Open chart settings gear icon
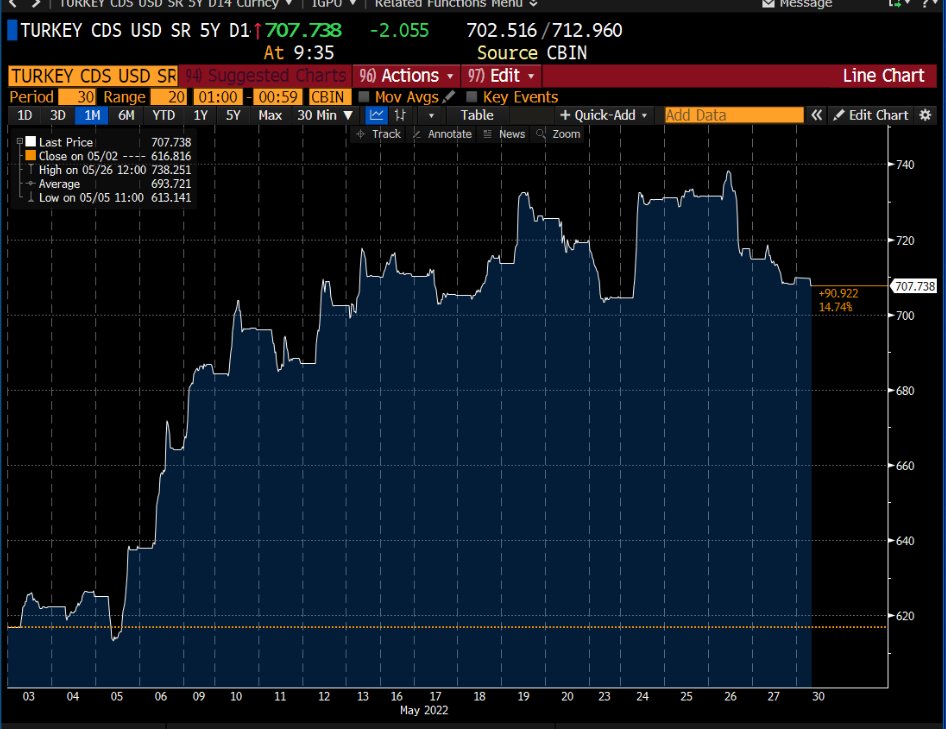946x729 pixels. [x=925, y=115]
